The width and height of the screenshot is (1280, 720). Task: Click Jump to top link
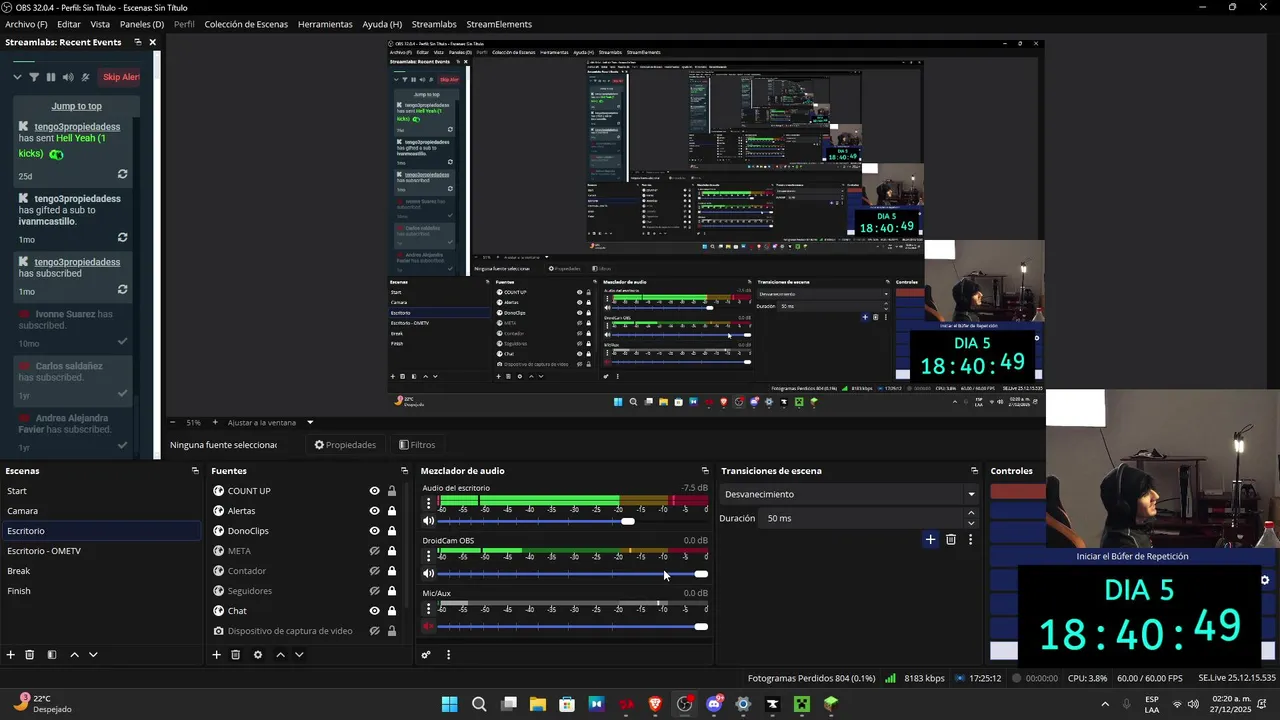(x=77, y=106)
